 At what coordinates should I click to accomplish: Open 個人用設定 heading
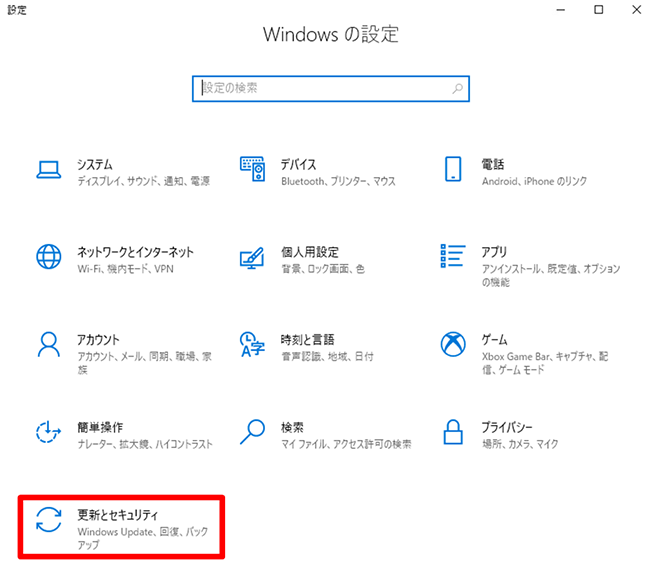click(310, 252)
